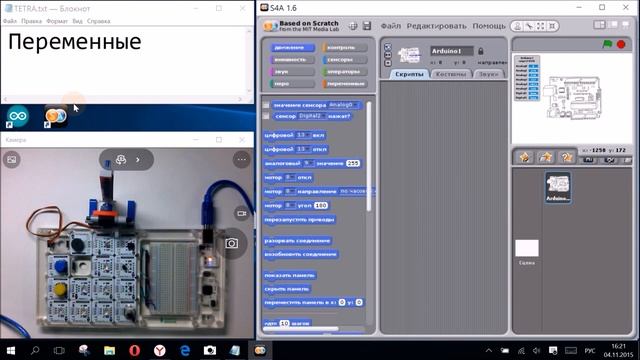Click the save project floppy icon
640x360 pixels.
point(367,26)
